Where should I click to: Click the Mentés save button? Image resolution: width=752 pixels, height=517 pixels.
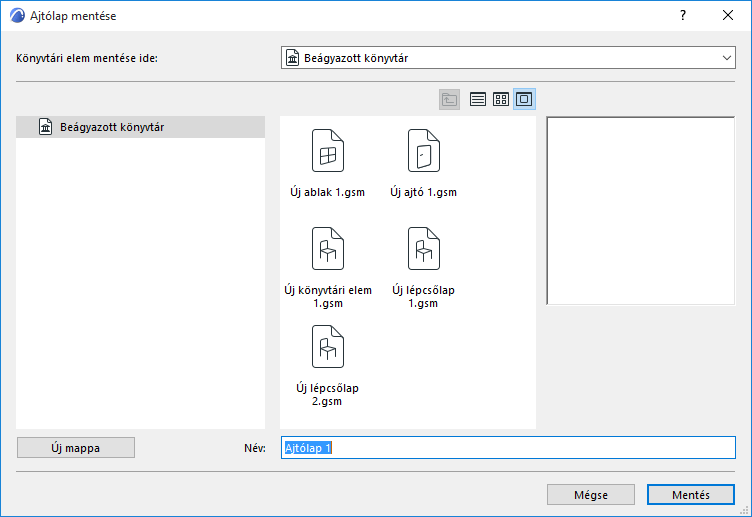(691, 494)
